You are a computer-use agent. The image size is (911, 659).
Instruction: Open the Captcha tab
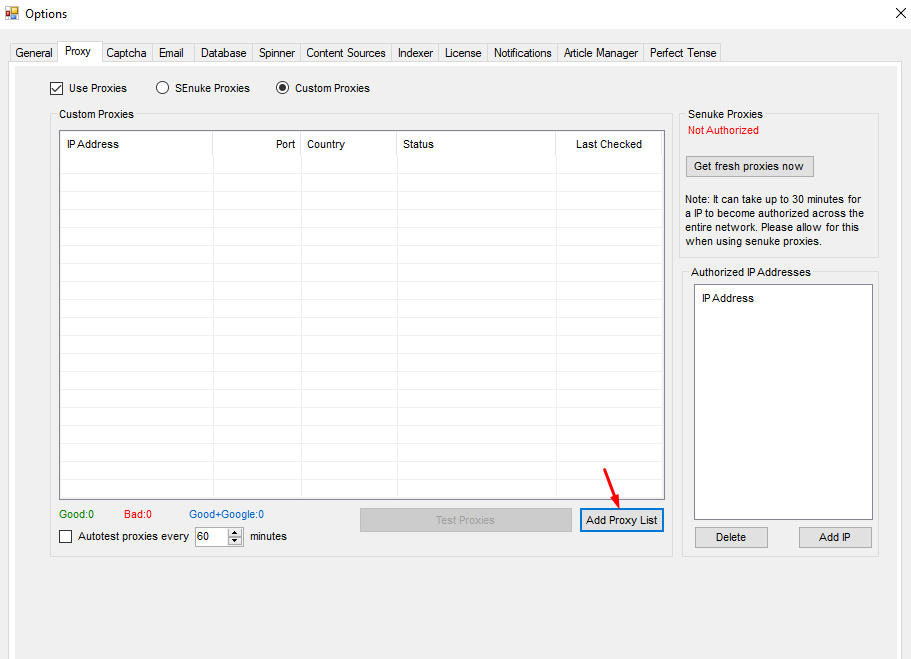(x=126, y=53)
